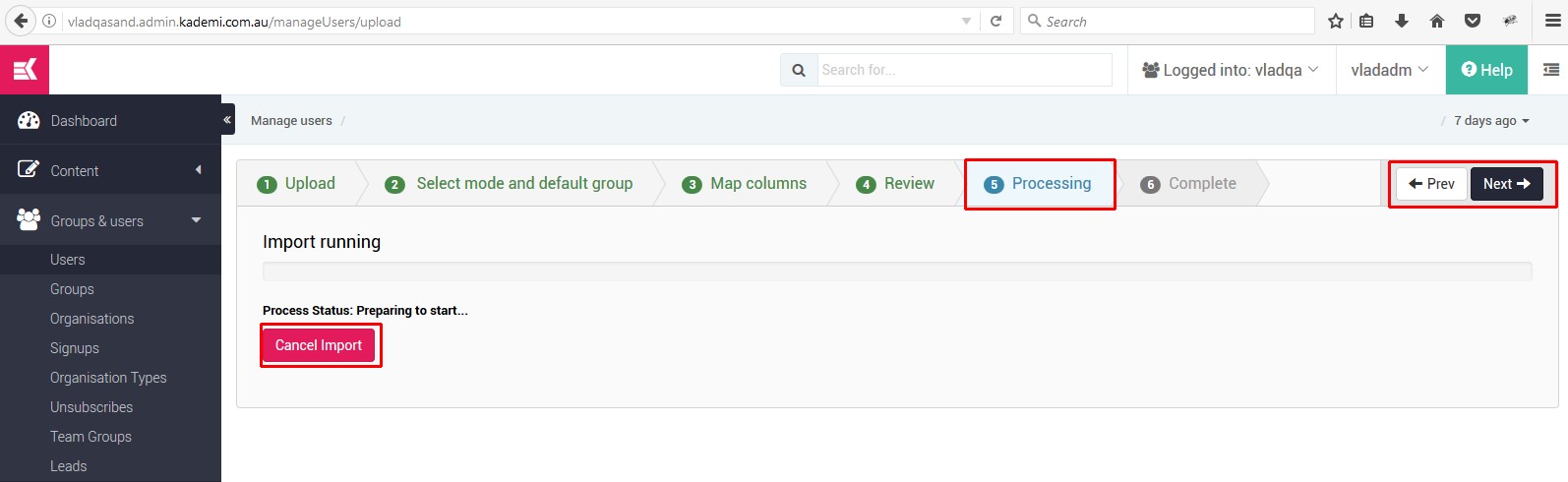The image size is (1568, 482).
Task: Click the Content edit icon
Action: [x=29, y=169]
